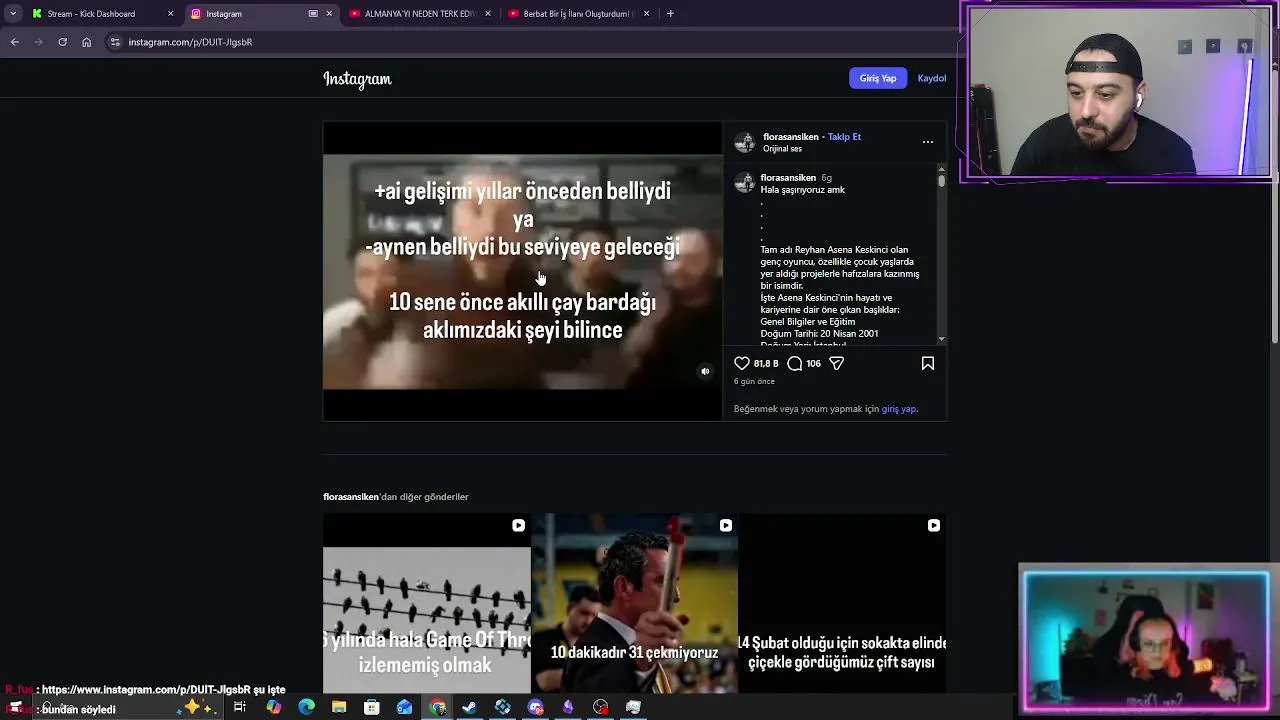Screen dimensions: 1280x720
Task: Click the instagram.com address bar URL
Action: click(x=190, y=42)
